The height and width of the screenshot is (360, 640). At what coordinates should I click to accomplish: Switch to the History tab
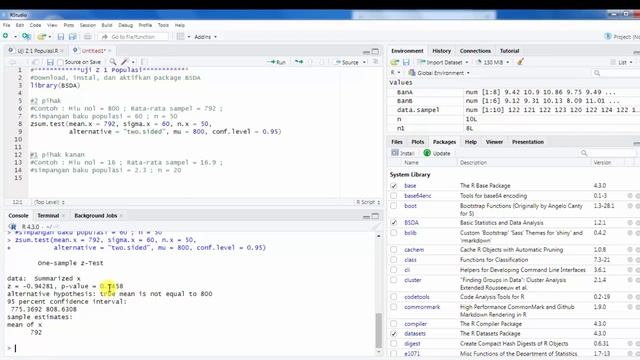pos(441,51)
